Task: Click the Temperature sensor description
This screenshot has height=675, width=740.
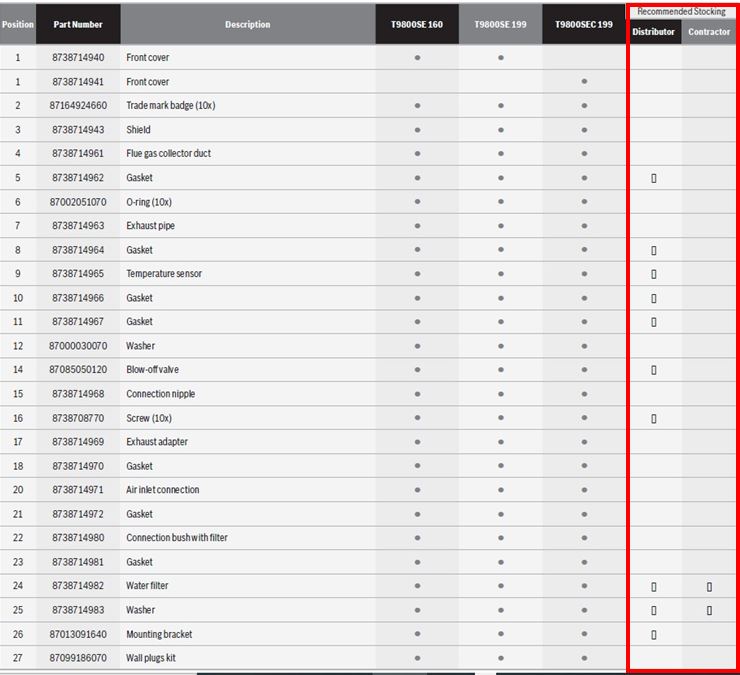Action: [x=164, y=273]
